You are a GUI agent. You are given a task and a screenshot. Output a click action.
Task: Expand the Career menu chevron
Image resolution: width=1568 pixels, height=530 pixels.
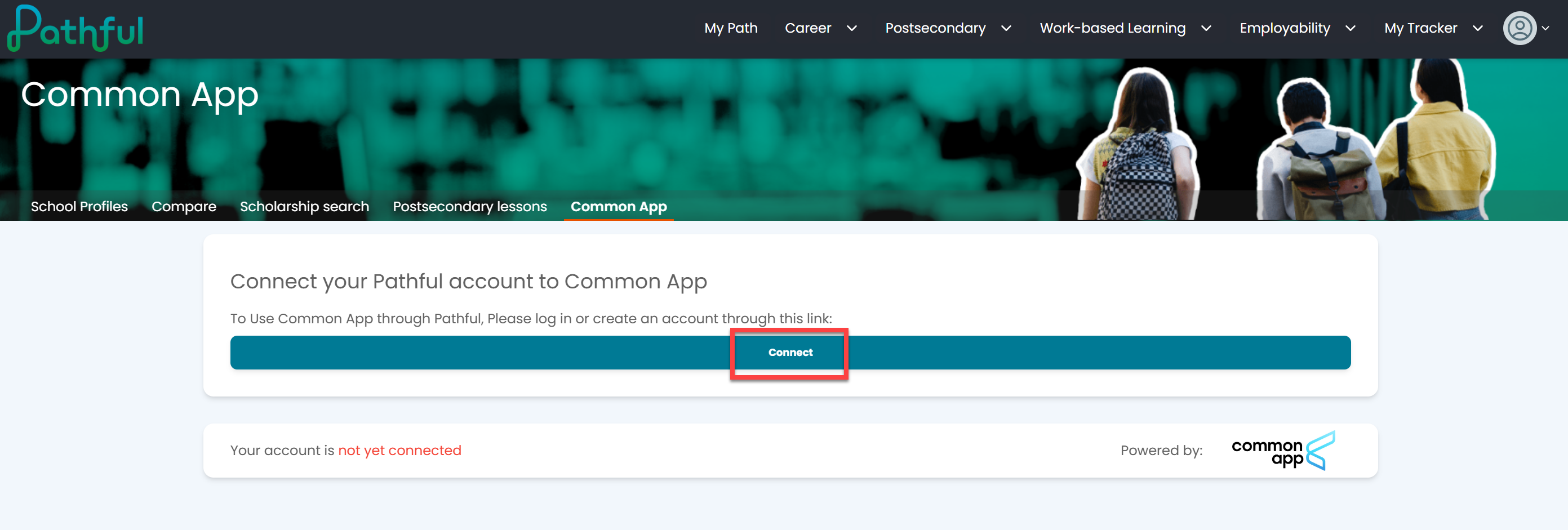pos(851,29)
